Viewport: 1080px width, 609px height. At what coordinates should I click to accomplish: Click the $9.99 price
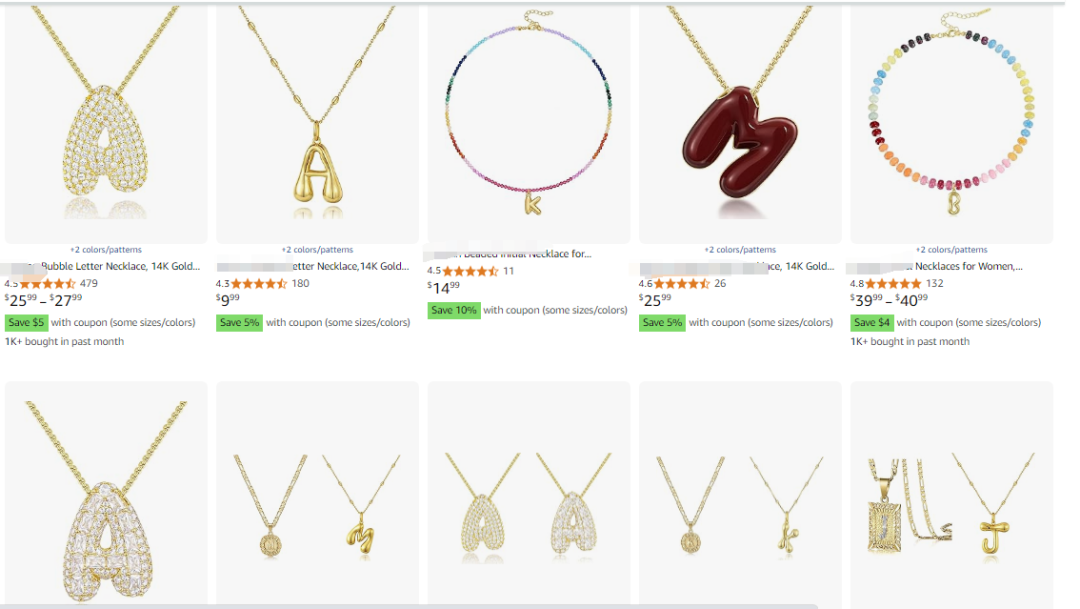point(228,300)
